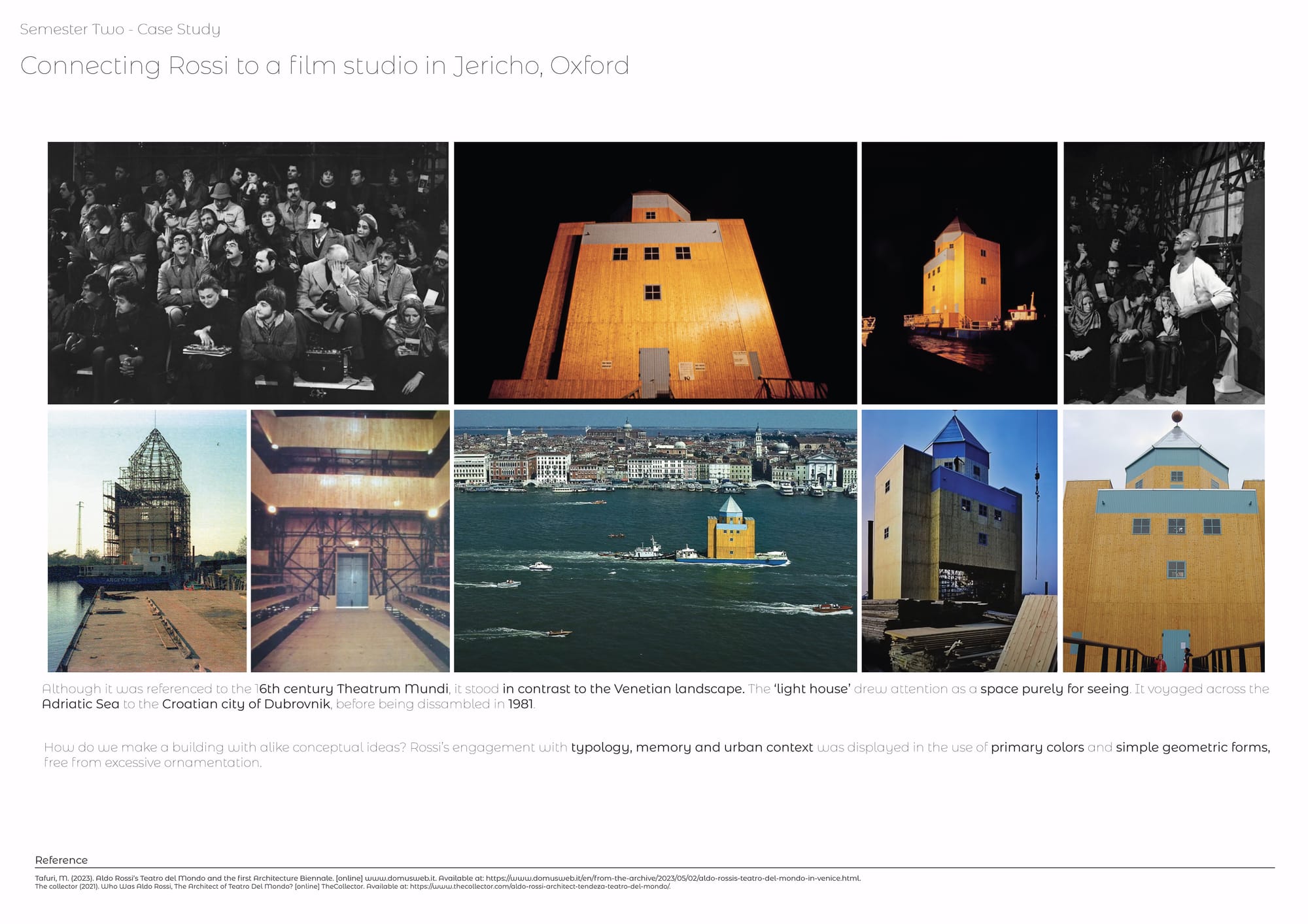The image size is (1308, 924).
Task: Click the 'primary colors' highlighted words
Action: pyautogui.click(x=1037, y=747)
